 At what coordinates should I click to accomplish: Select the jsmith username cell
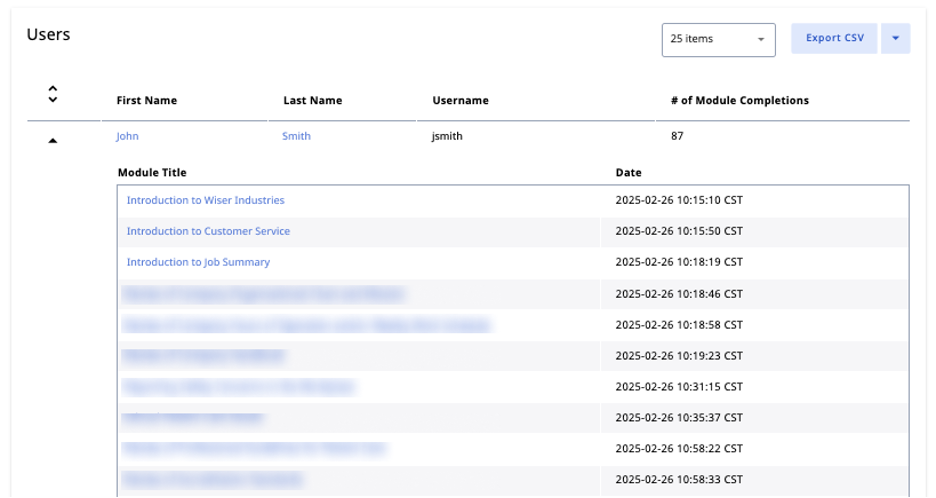(447, 136)
